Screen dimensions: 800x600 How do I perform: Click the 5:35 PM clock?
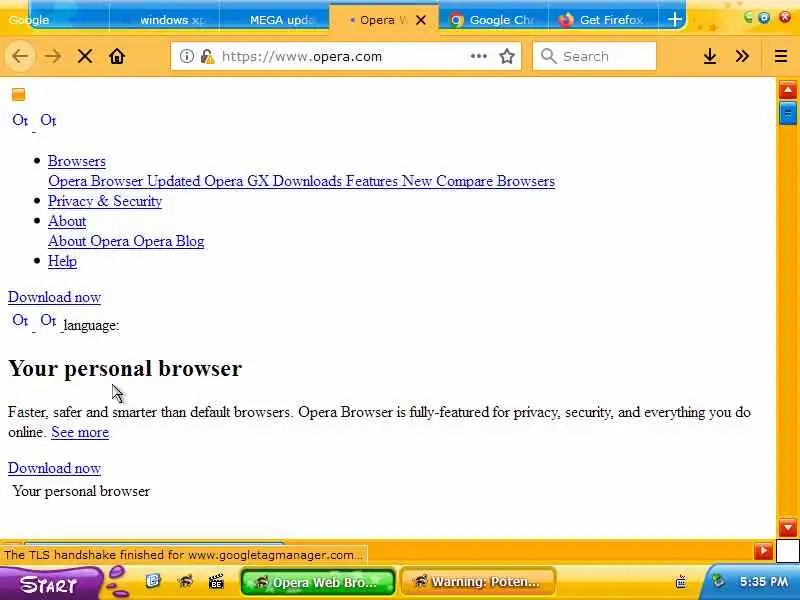point(764,581)
